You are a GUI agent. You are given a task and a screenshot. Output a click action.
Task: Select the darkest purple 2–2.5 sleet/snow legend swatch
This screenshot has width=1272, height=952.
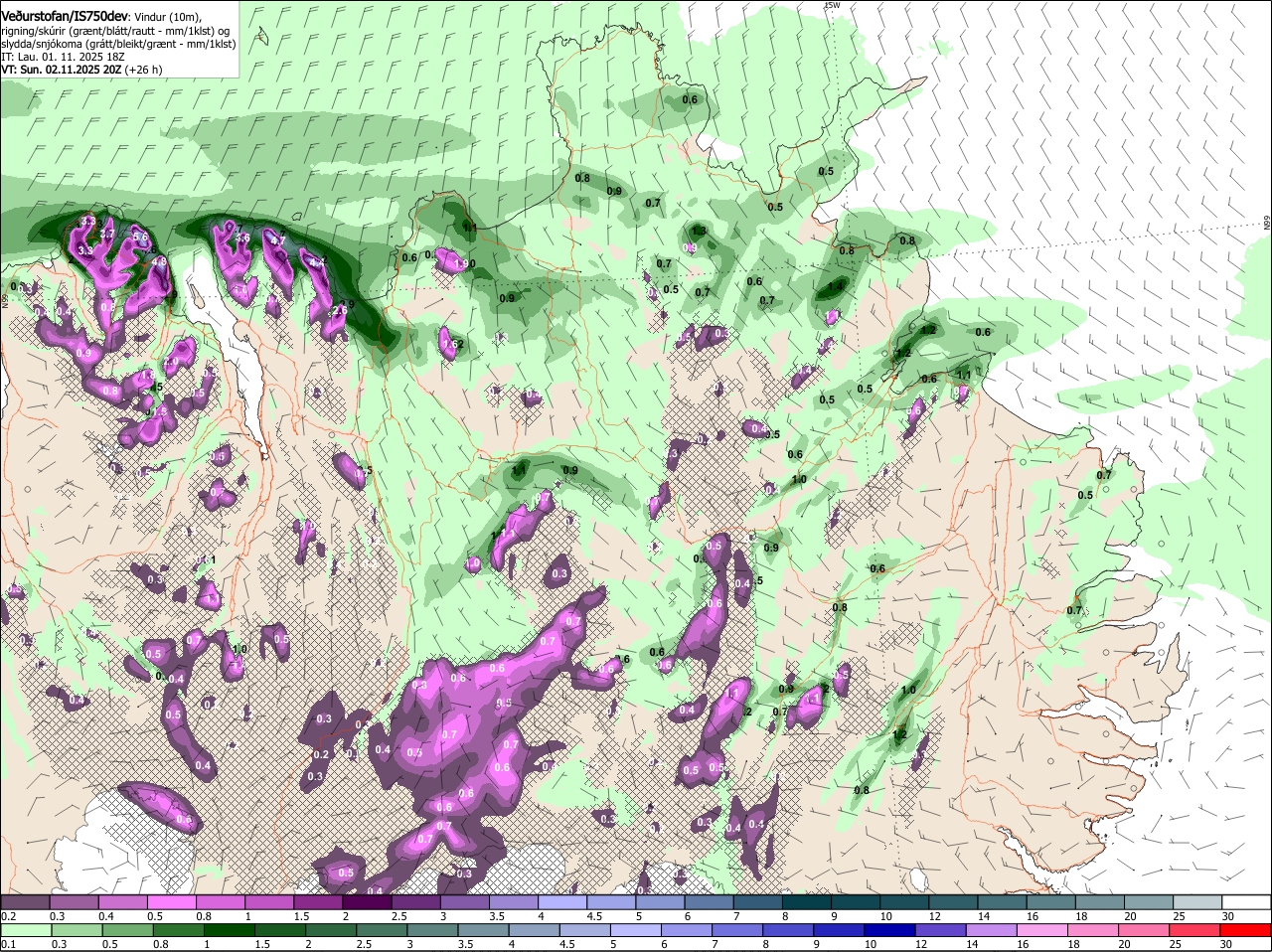(367, 902)
